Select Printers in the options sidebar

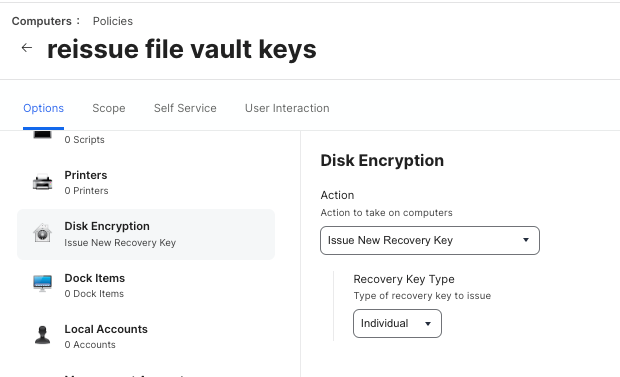146,183
